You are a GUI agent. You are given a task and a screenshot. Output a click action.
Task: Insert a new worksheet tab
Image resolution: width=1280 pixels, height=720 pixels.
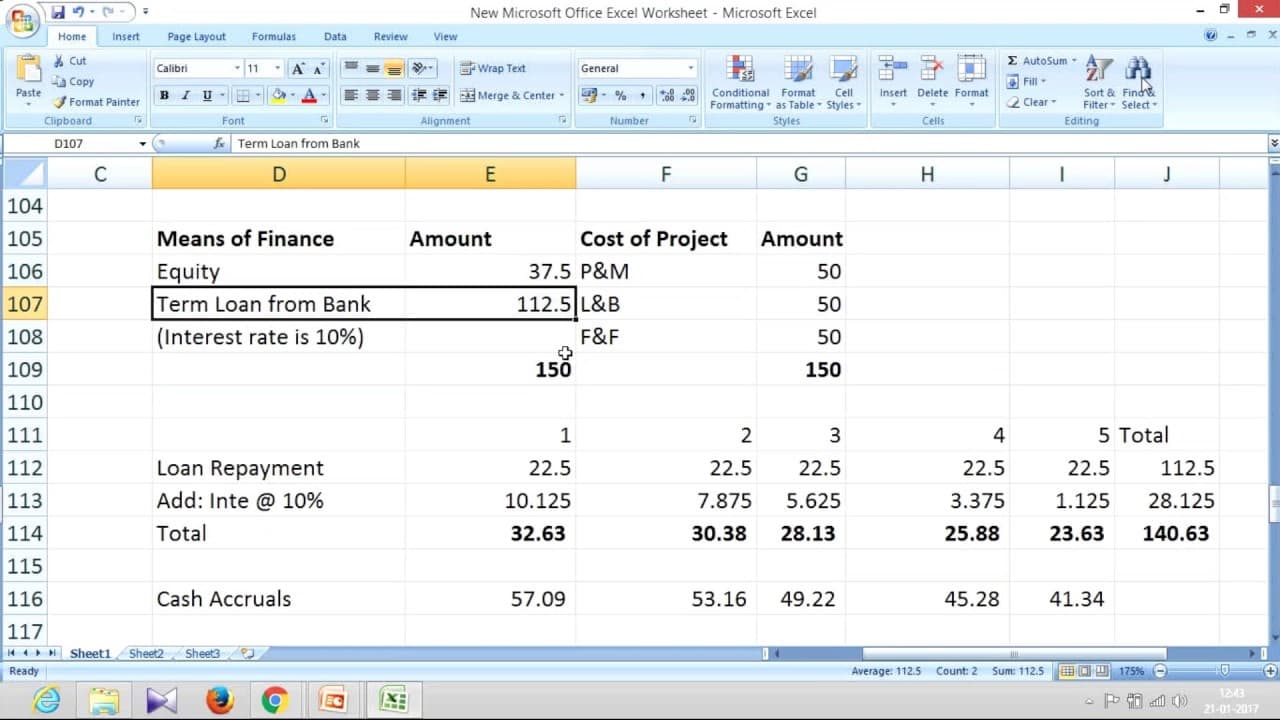coord(247,654)
